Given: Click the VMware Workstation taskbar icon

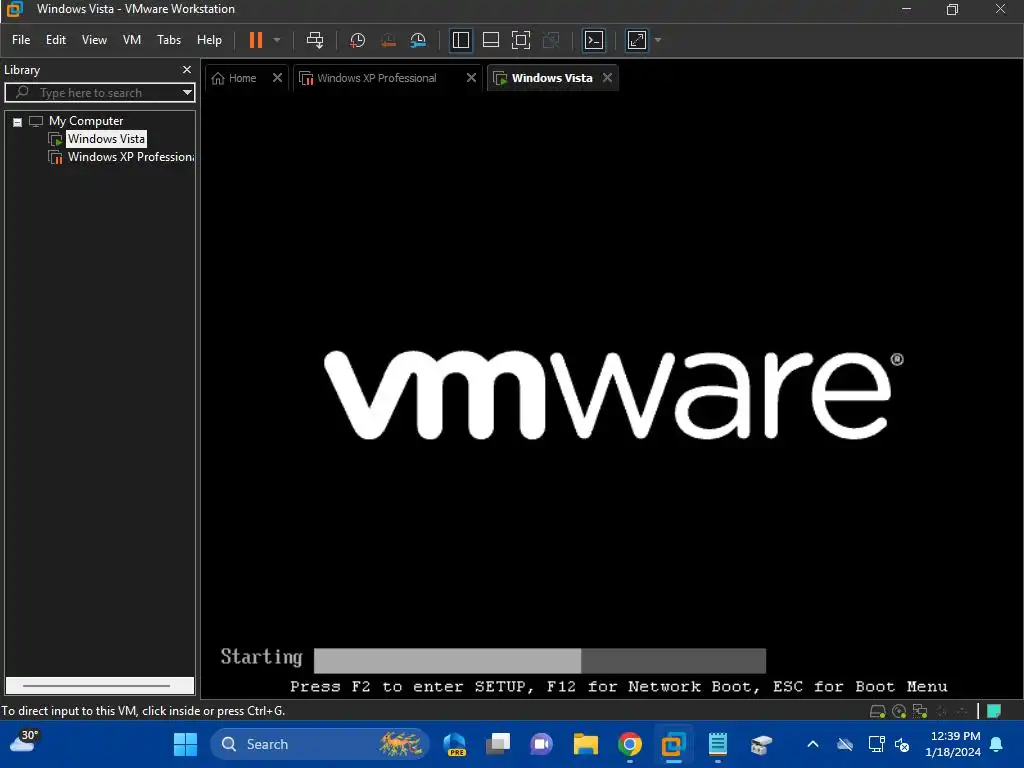Looking at the screenshot, I should [673, 744].
